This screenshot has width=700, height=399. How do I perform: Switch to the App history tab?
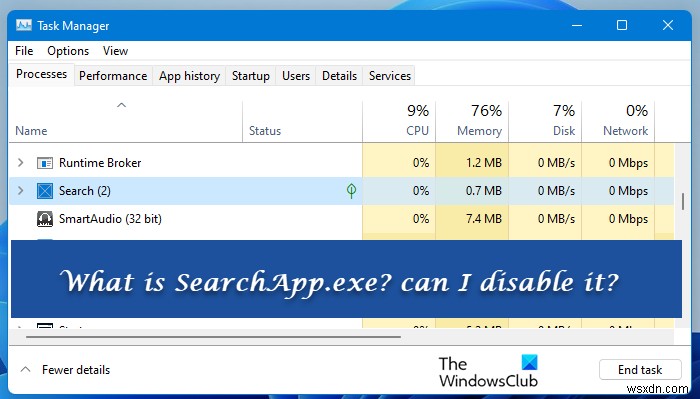point(189,76)
